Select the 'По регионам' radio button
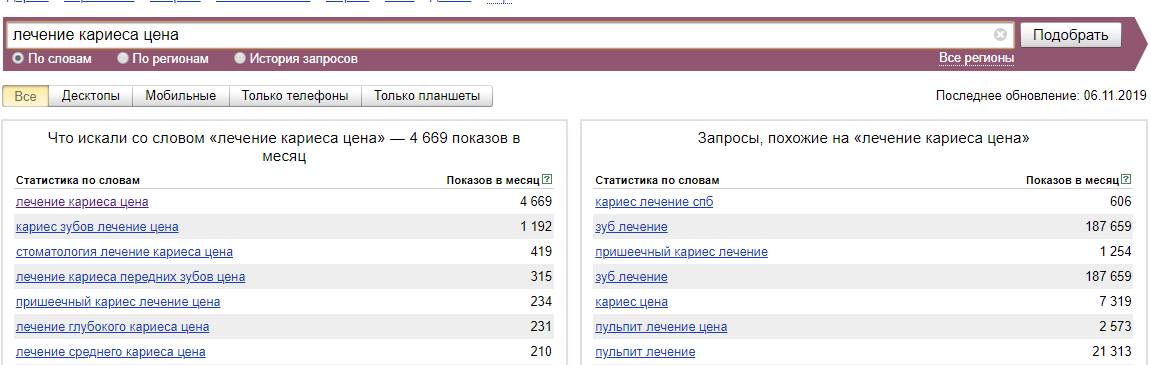Image resolution: width=1151 pixels, height=365 pixels. tap(123, 58)
